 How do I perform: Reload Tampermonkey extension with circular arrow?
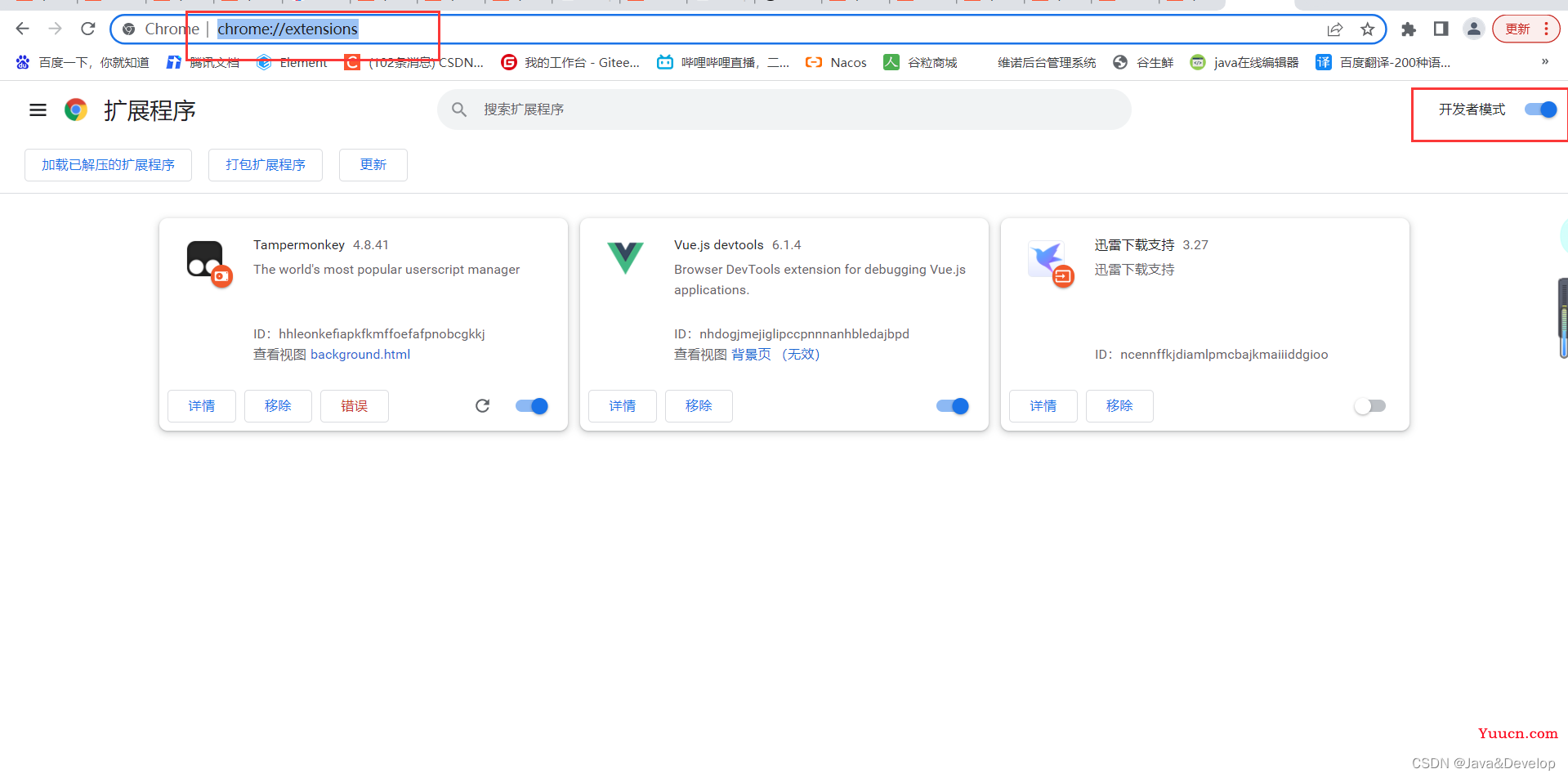coord(482,406)
